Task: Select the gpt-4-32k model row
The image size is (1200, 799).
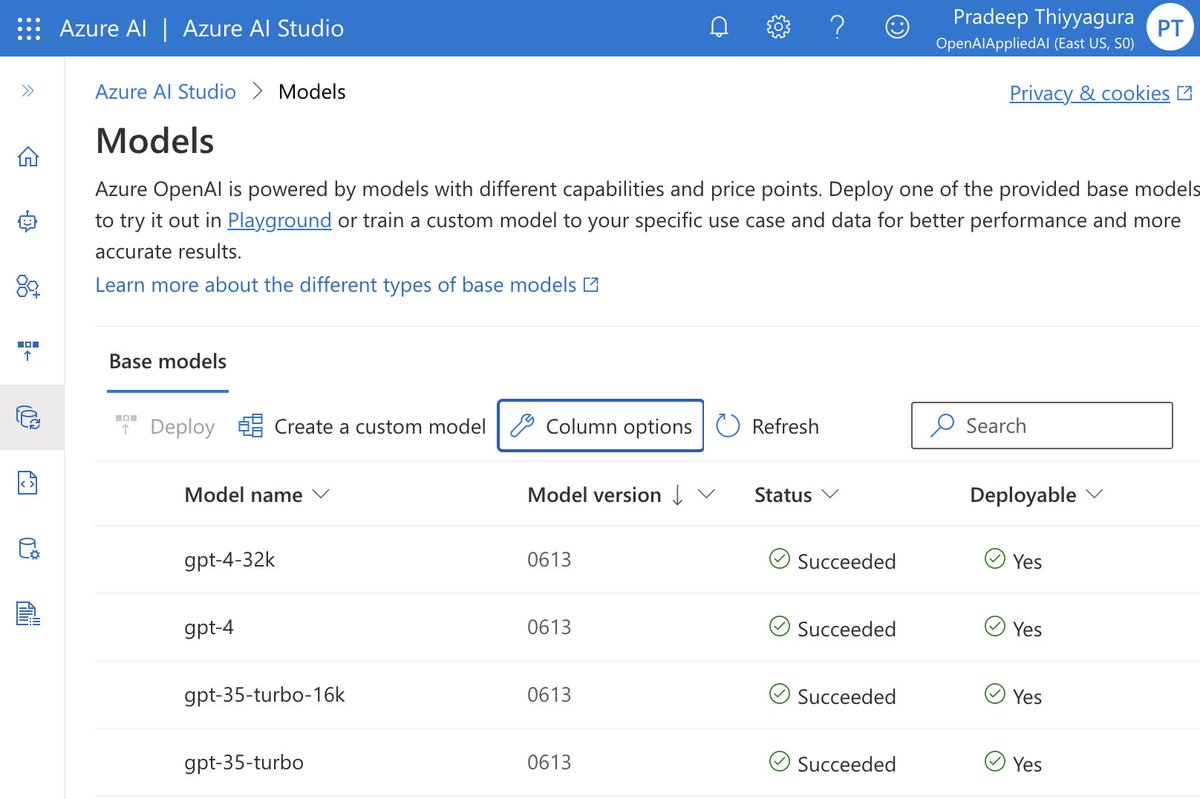Action: tap(647, 560)
